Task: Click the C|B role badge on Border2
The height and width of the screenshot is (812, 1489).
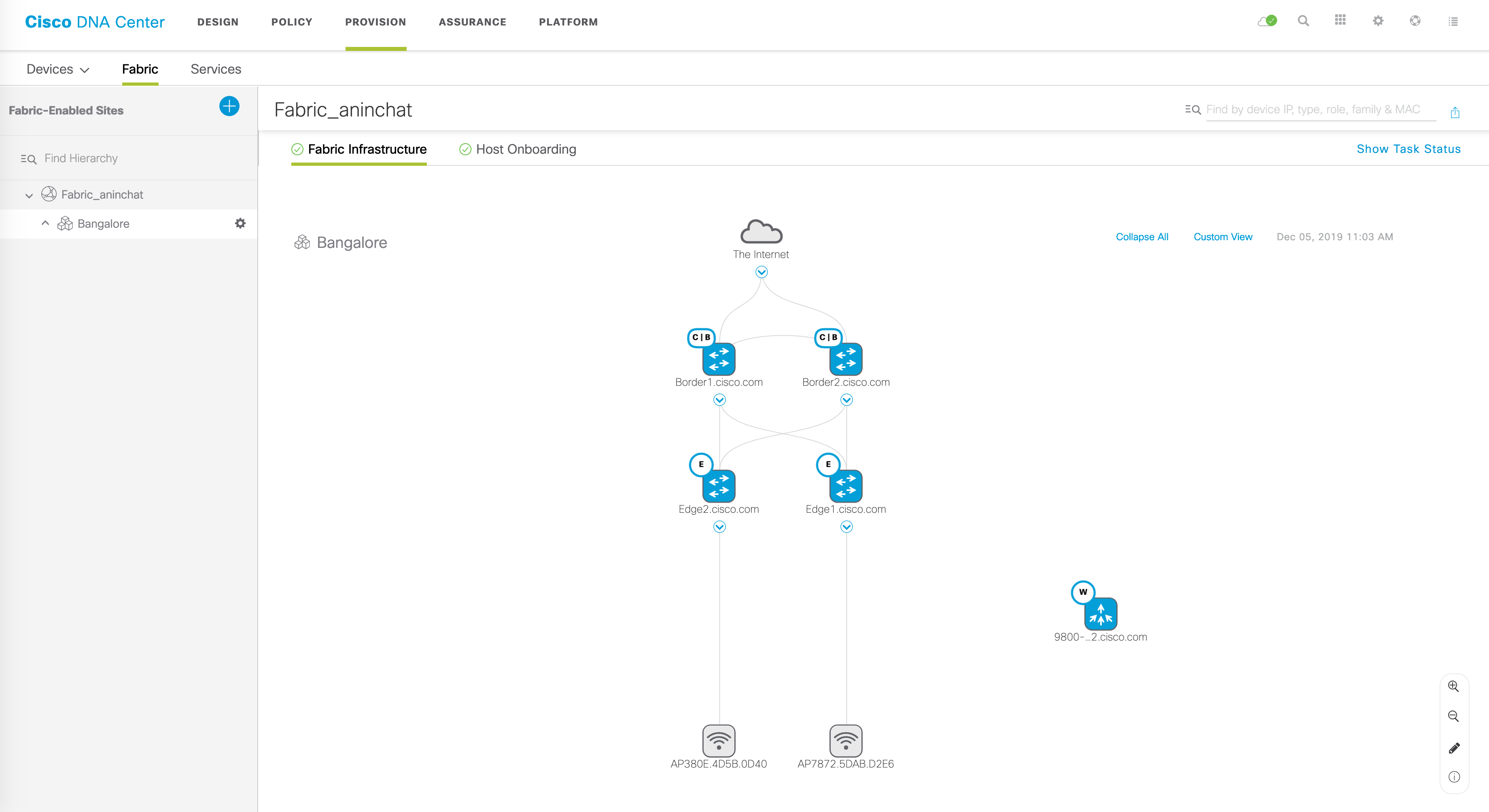Action: tap(828, 337)
